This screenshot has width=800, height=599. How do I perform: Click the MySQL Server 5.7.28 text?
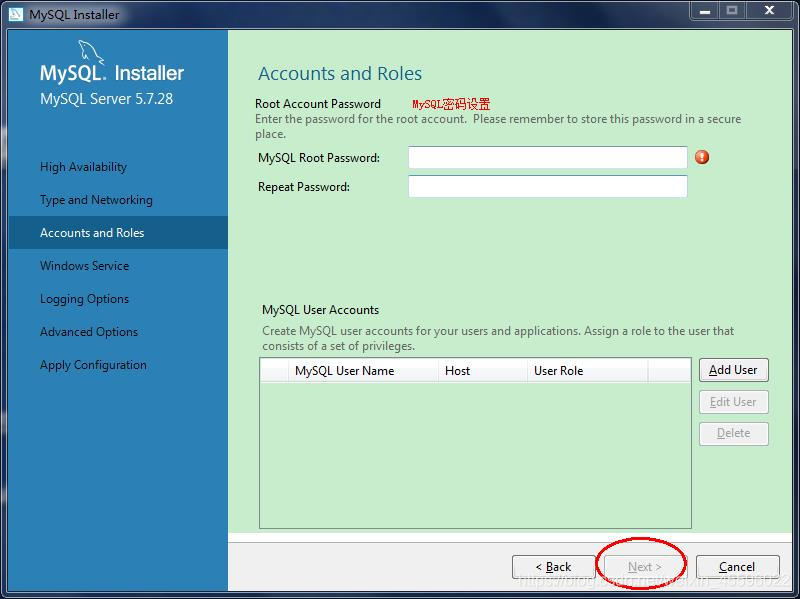click(107, 98)
